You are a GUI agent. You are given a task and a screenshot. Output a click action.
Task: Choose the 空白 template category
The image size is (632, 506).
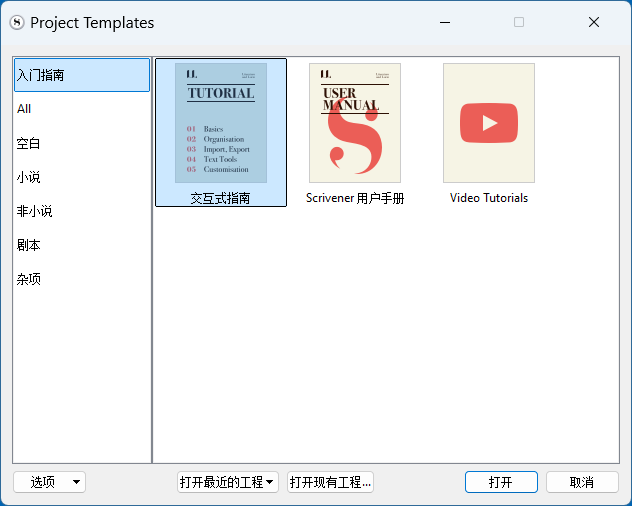pos(82,143)
